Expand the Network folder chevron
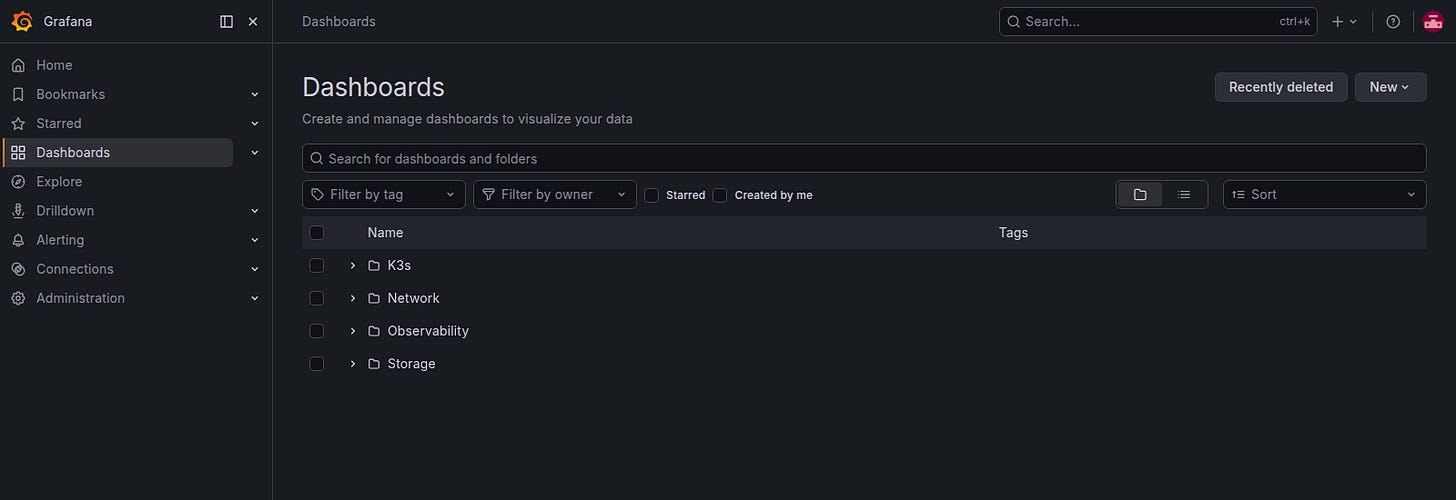Viewport: 1456px width, 500px height. pos(352,298)
